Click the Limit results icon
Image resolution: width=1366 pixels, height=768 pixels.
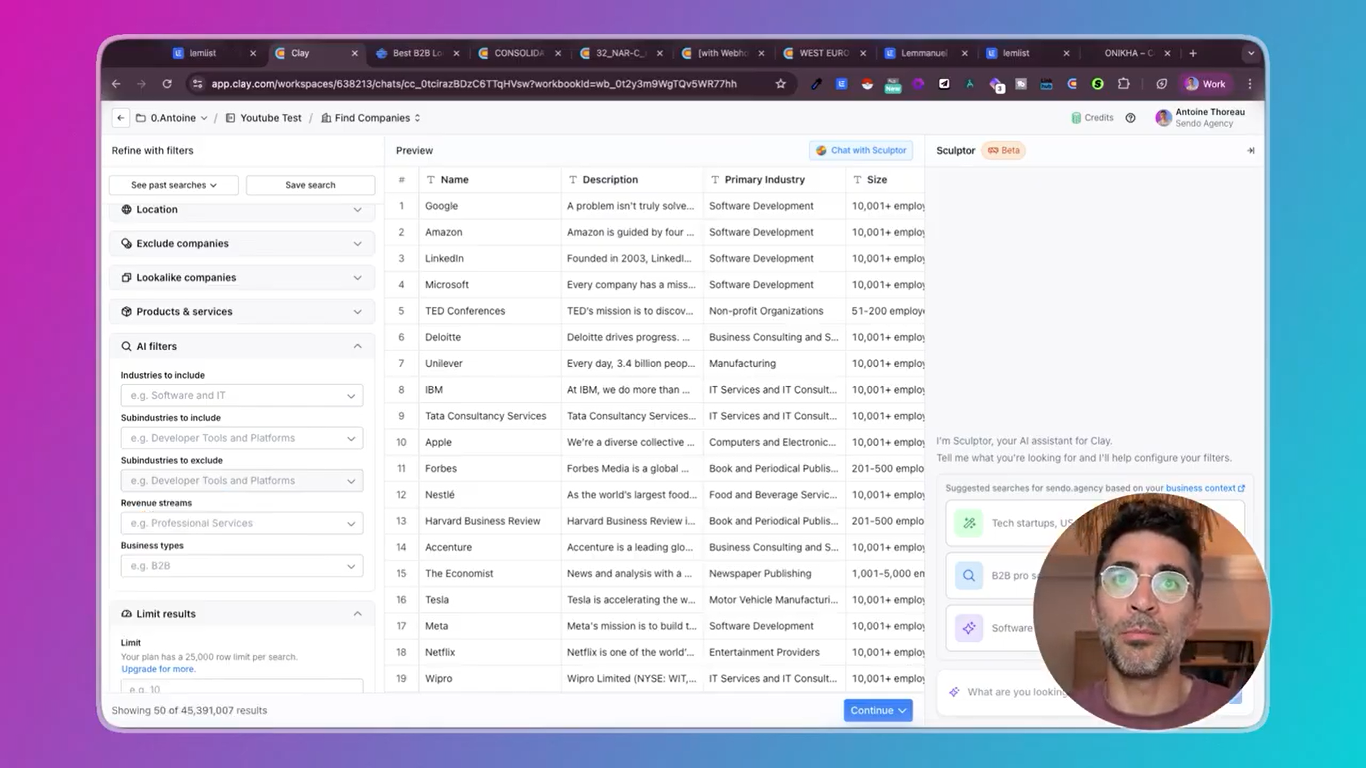pos(126,614)
